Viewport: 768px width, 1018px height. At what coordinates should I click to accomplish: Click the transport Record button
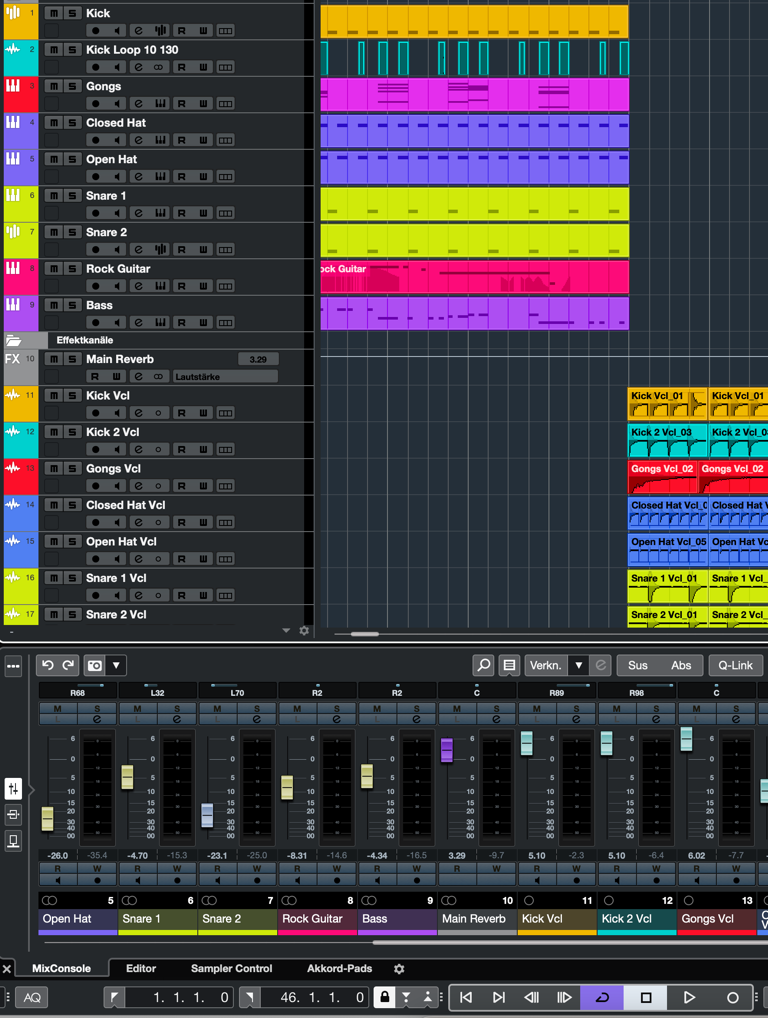pyautogui.click(x=732, y=997)
